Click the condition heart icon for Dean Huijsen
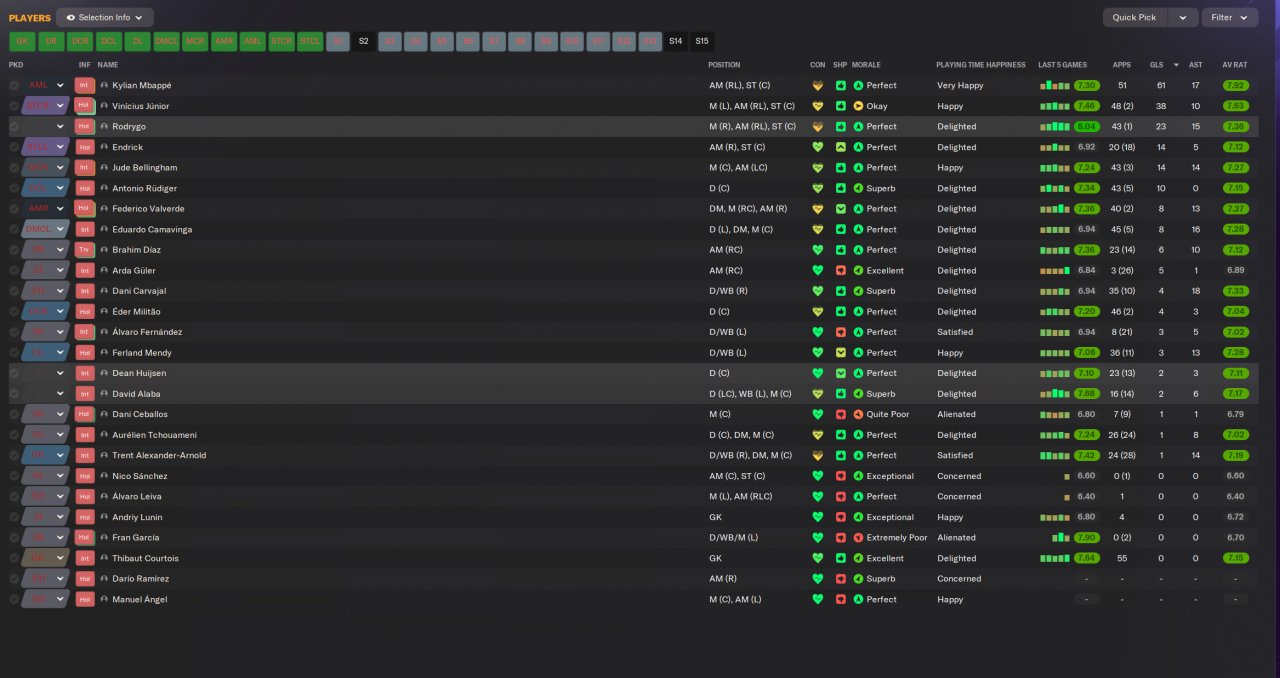 pyautogui.click(x=817, y=373)
